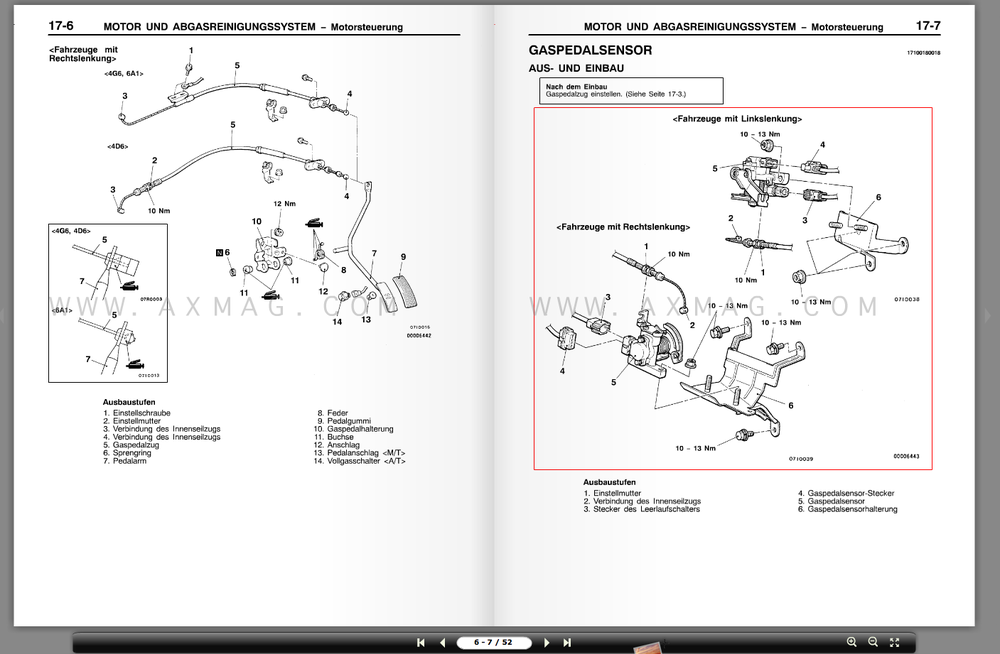Advance using the Next Page arrow icon
The height and width of the screenshot is (654, 1000).
546,642
